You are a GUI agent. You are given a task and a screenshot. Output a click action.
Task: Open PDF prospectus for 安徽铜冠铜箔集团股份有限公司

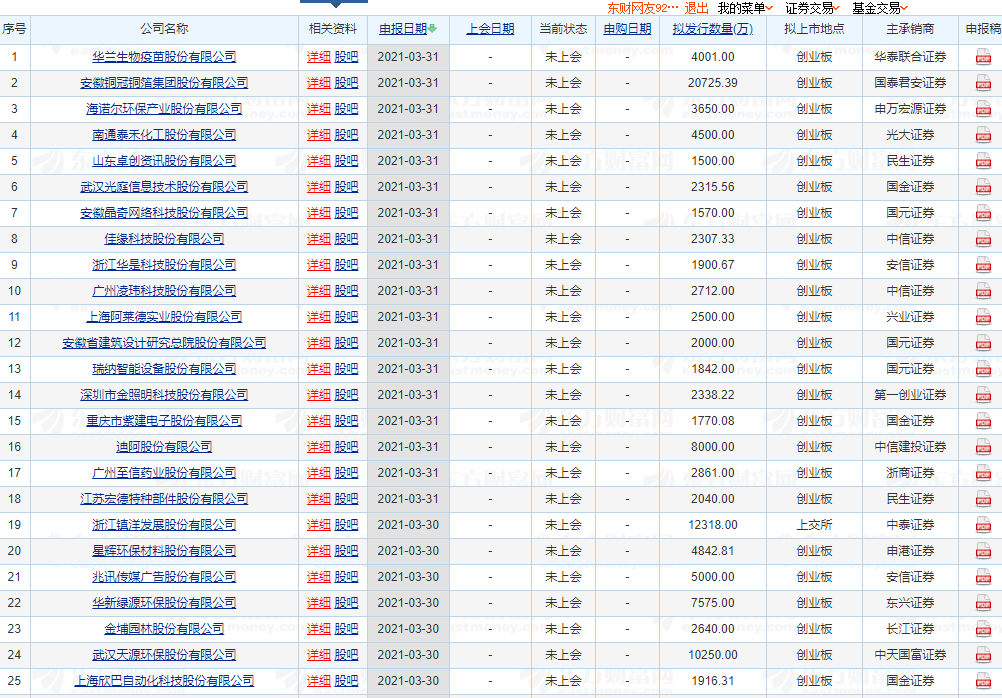[983, 83]
